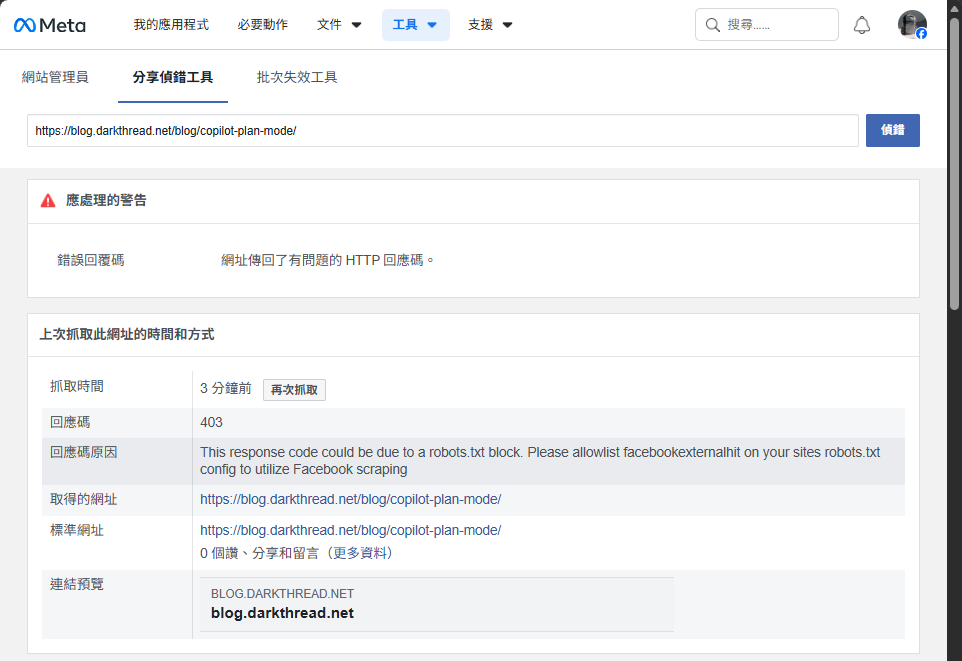Click into the 搜尋 search box

775,25
